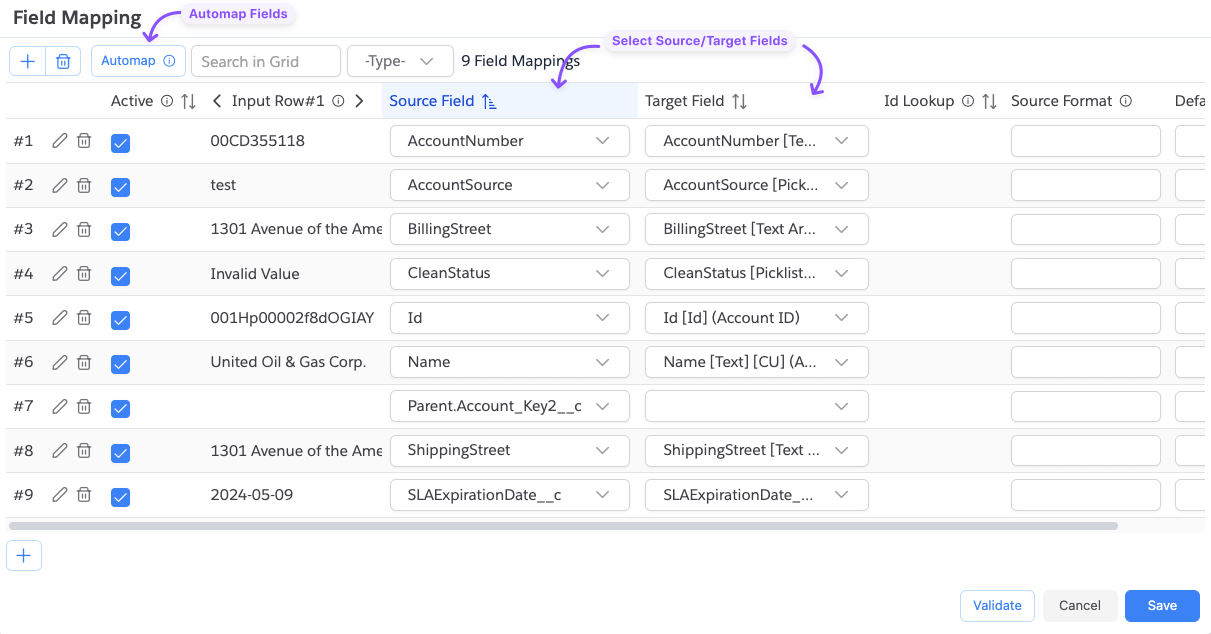Delete row #9 with trash icon
The width and height of the screenshot is (1211, 634).
(84, 495)
